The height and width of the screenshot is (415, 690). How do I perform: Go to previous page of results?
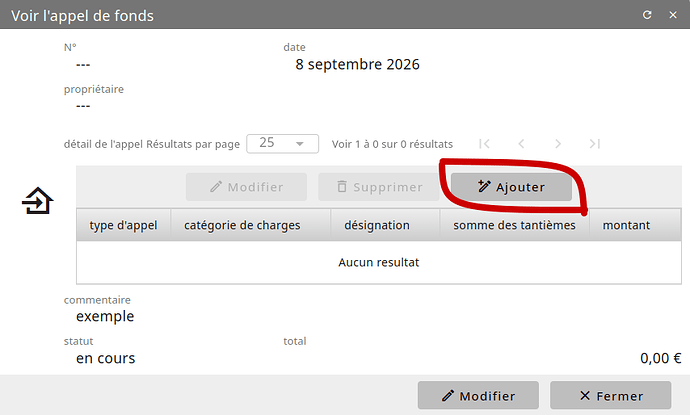(521, 143)
